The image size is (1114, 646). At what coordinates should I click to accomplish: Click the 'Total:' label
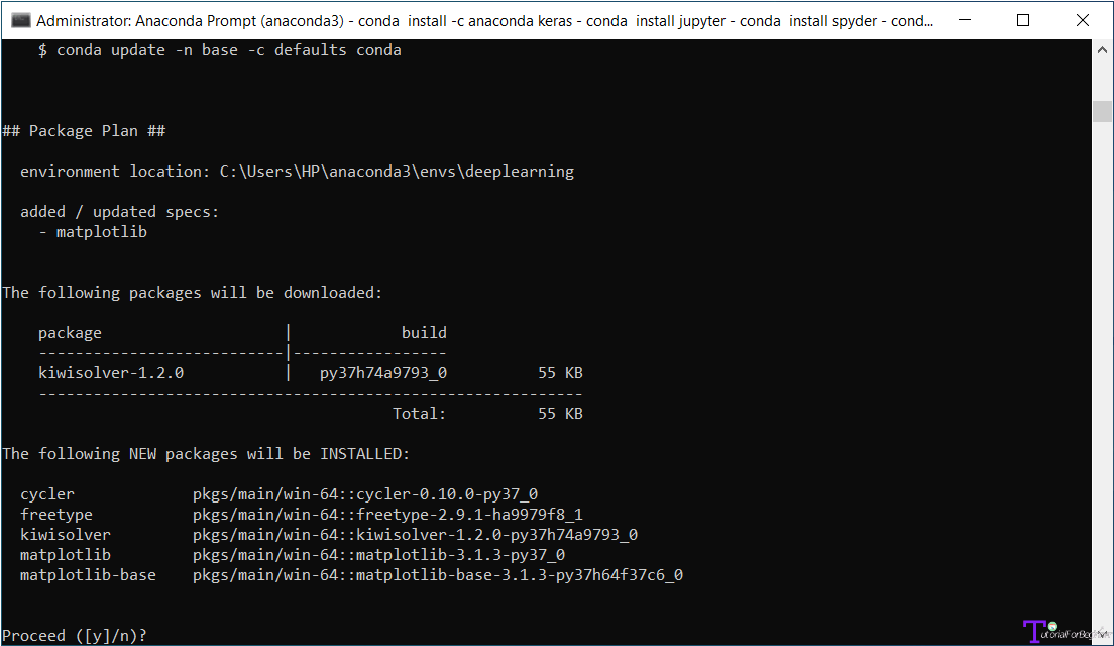pyautogui.click(x=419, y=414)
